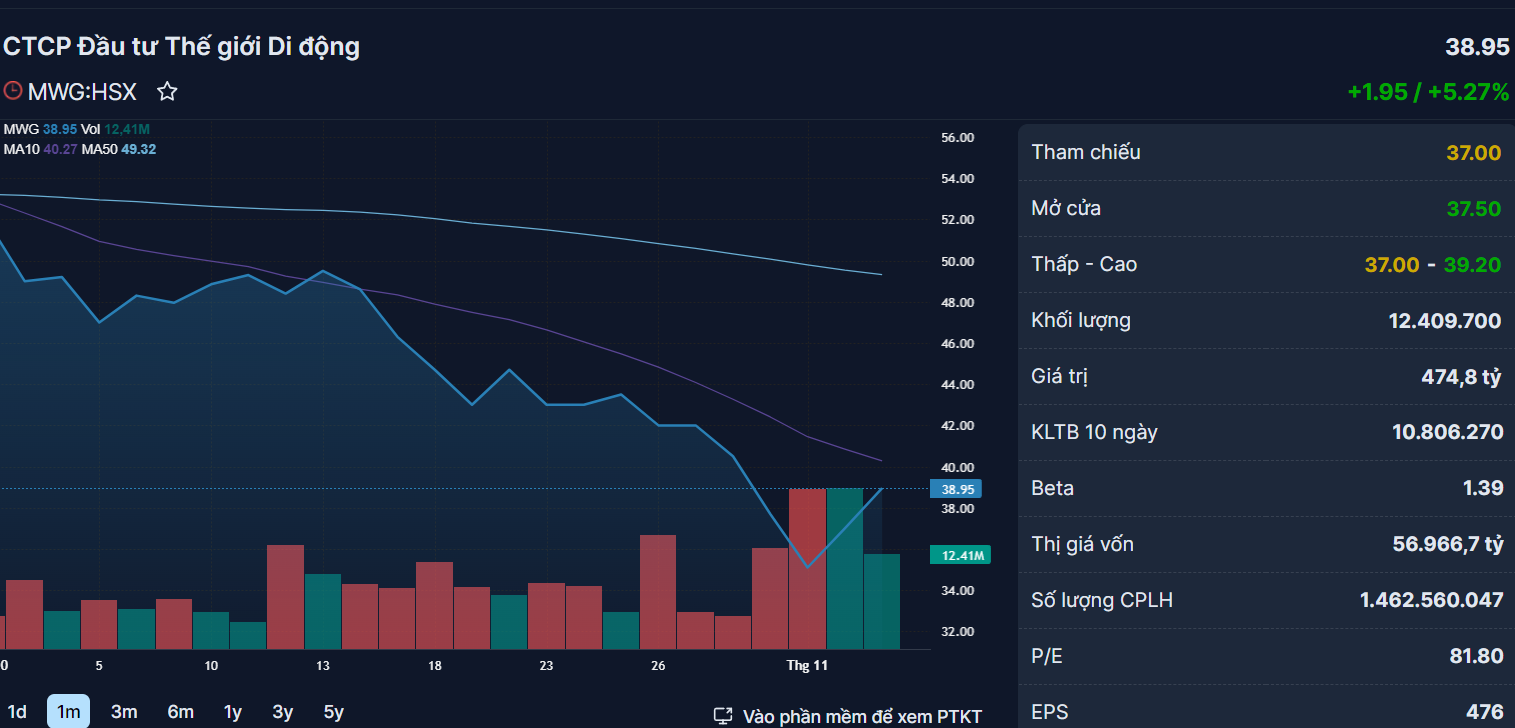Click the Thấp - Cao row label

(x=1084, y=265)
